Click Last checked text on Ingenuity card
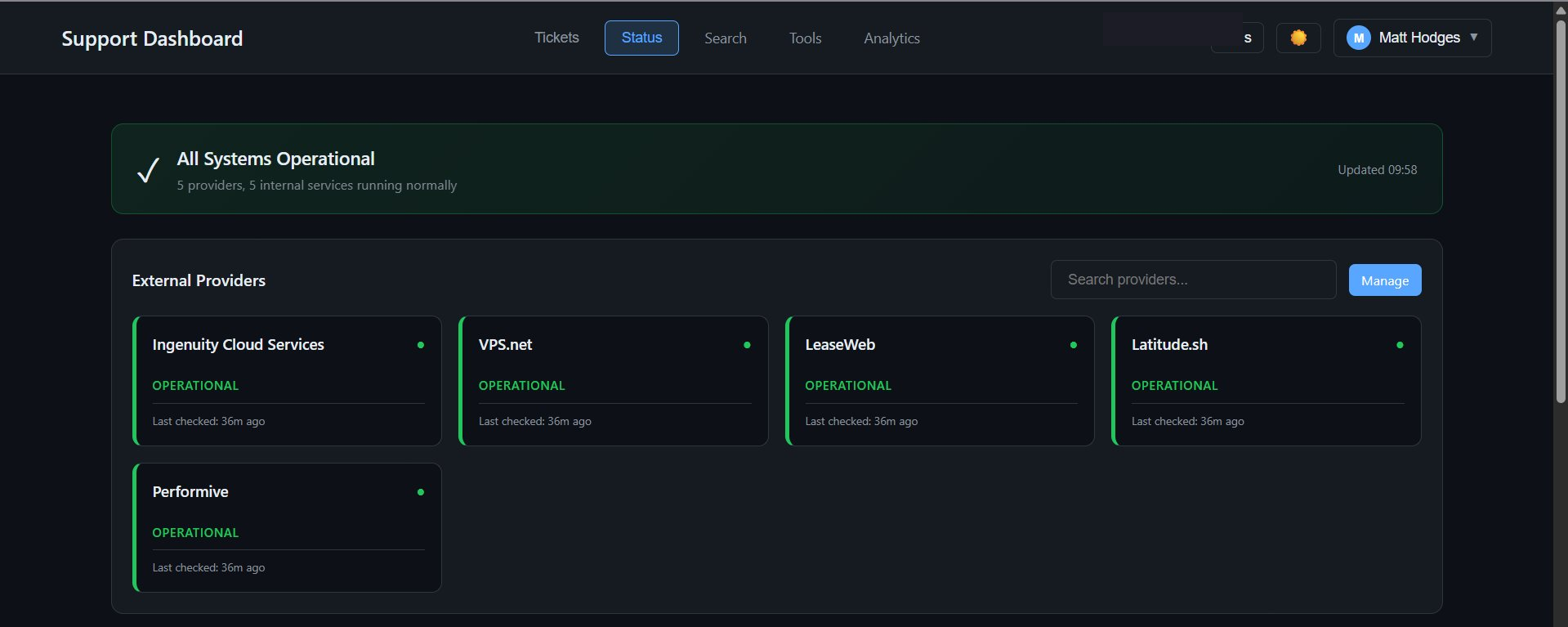 (x=208, y=421)
